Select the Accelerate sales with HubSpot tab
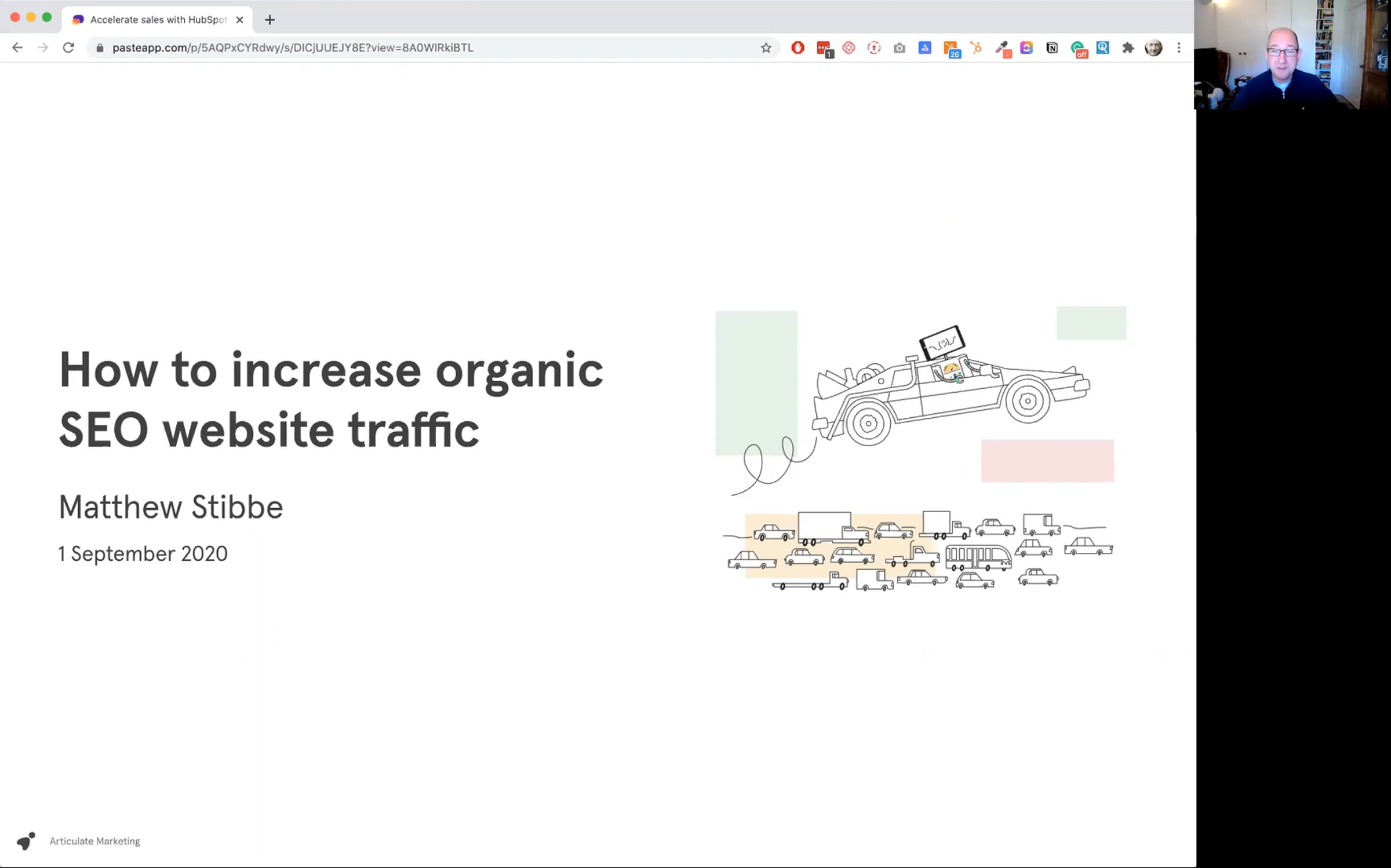Screen dimensions: 1391x868 156,20
